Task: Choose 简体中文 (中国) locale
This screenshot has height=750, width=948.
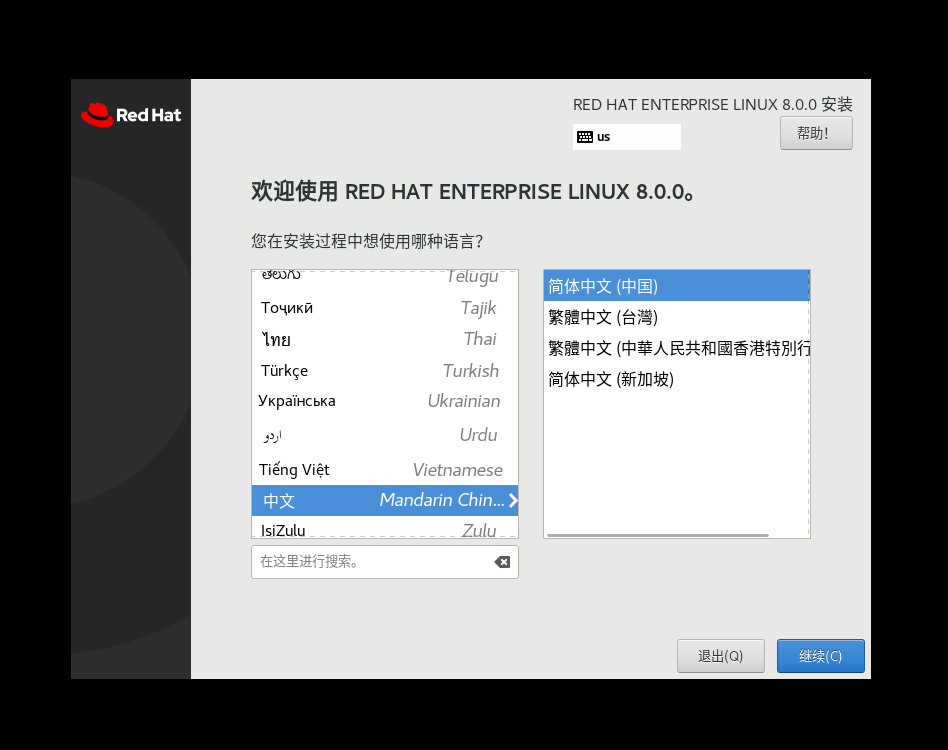Action: click(x=676, y=286)
